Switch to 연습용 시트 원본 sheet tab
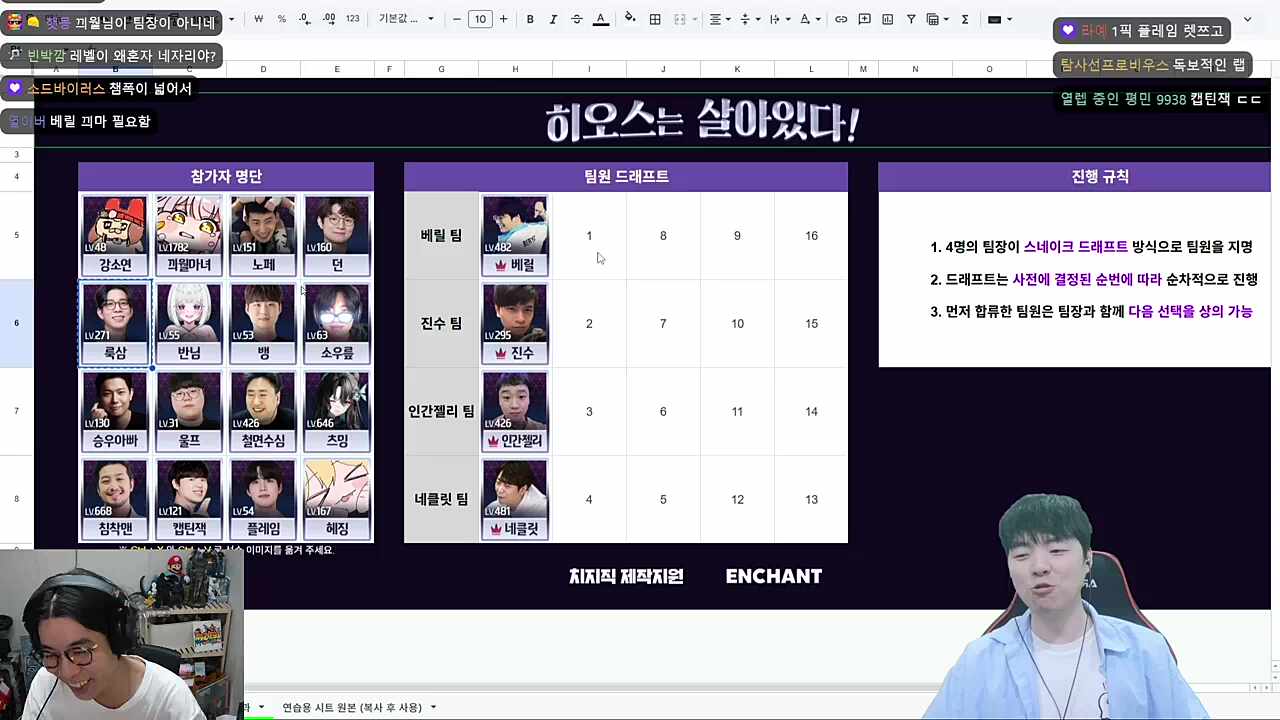 352,707
